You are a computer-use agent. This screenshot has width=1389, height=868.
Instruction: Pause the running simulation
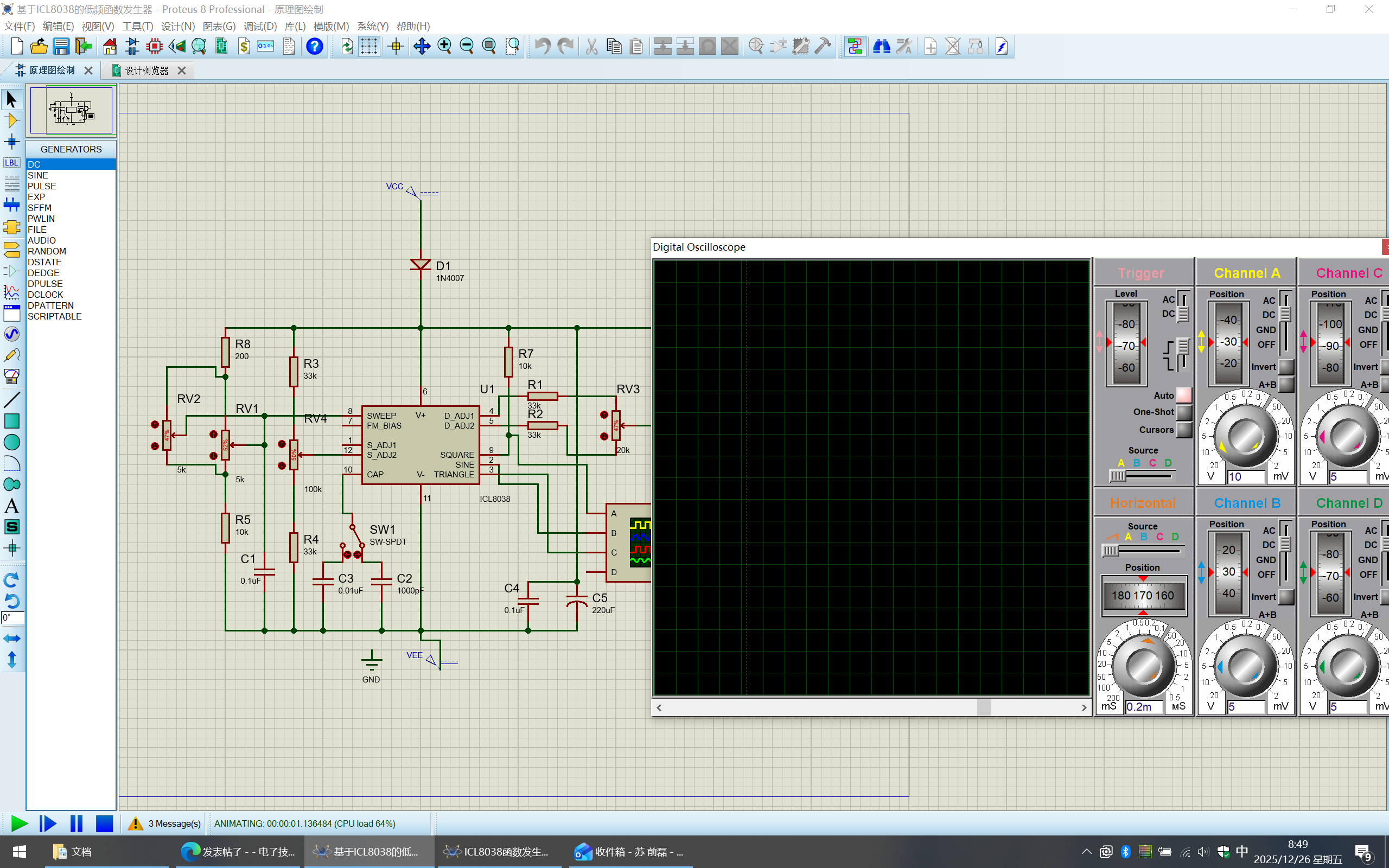click(x=77, y=824)
